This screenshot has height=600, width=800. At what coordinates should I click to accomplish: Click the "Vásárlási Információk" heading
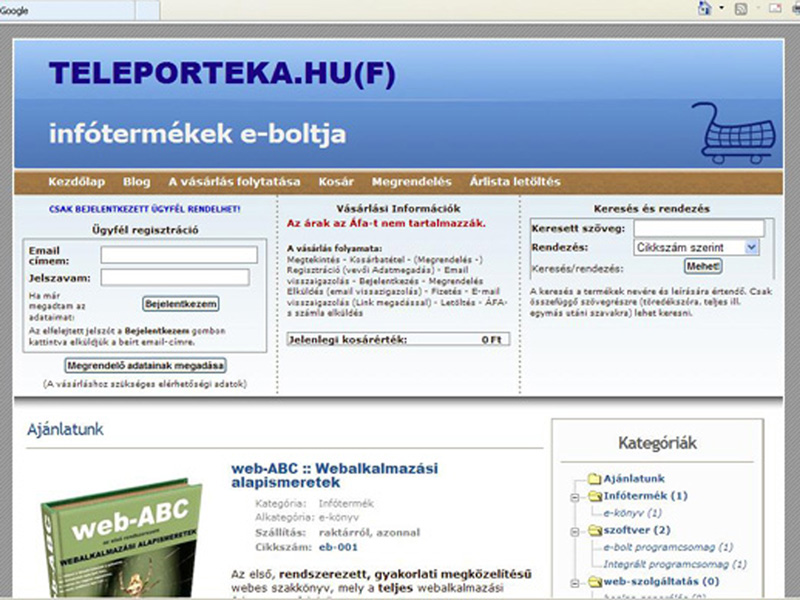[398, 209]
